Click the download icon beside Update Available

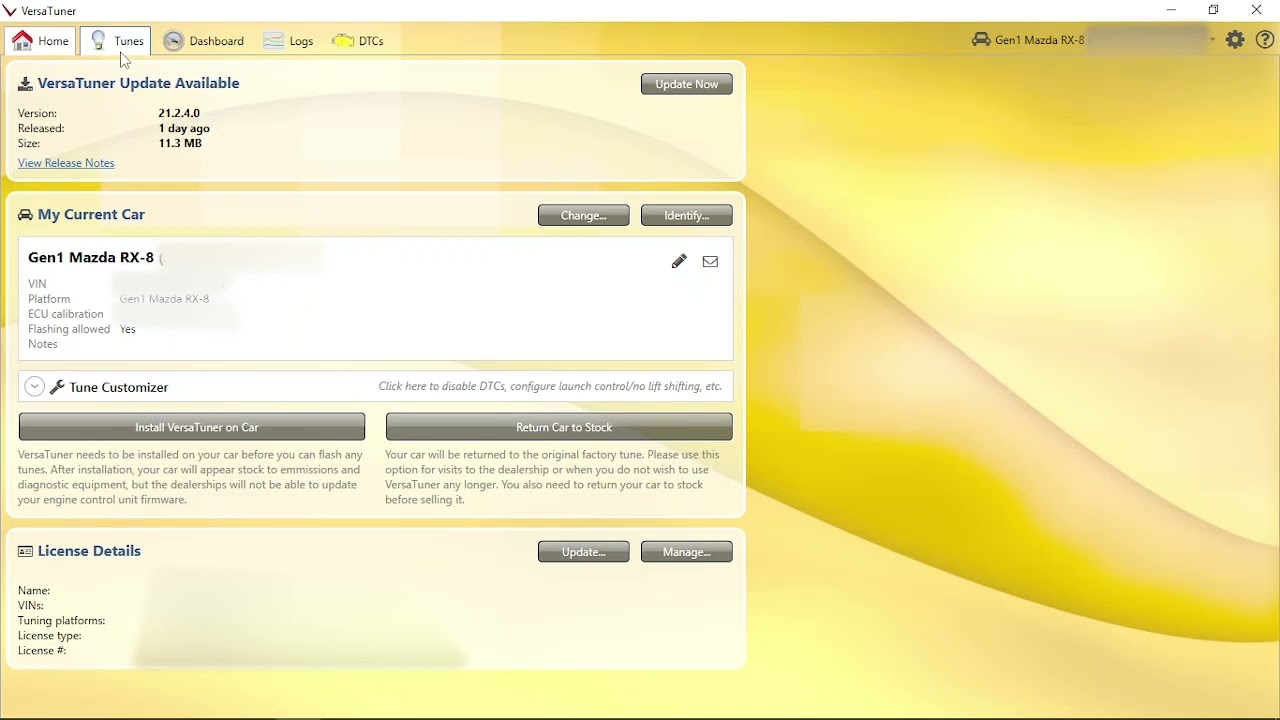(25, 84)
